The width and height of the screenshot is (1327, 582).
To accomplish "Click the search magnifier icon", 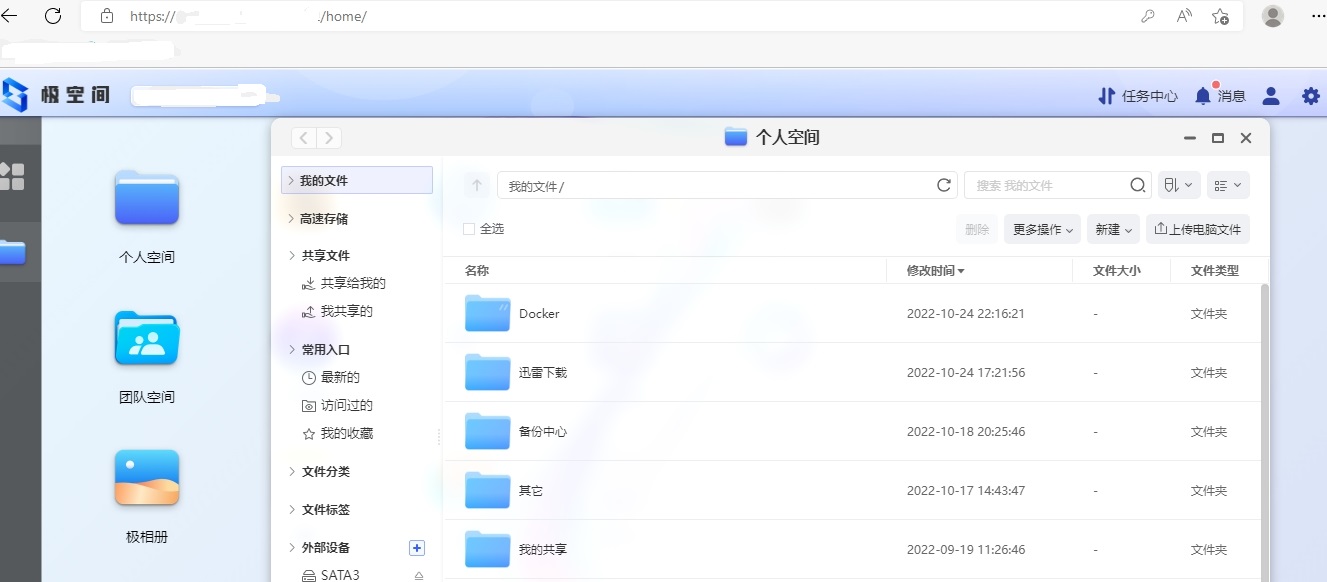I will (1137, 185).
